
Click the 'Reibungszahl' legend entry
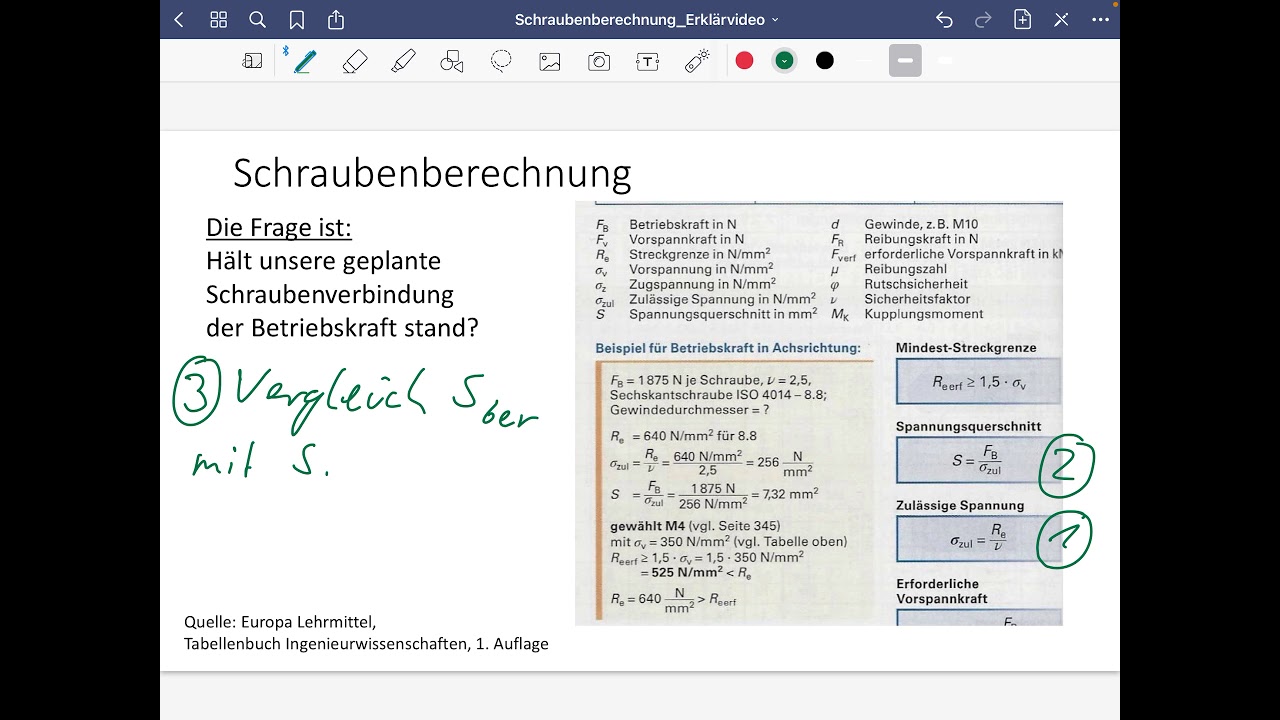[x=905, y=269]
